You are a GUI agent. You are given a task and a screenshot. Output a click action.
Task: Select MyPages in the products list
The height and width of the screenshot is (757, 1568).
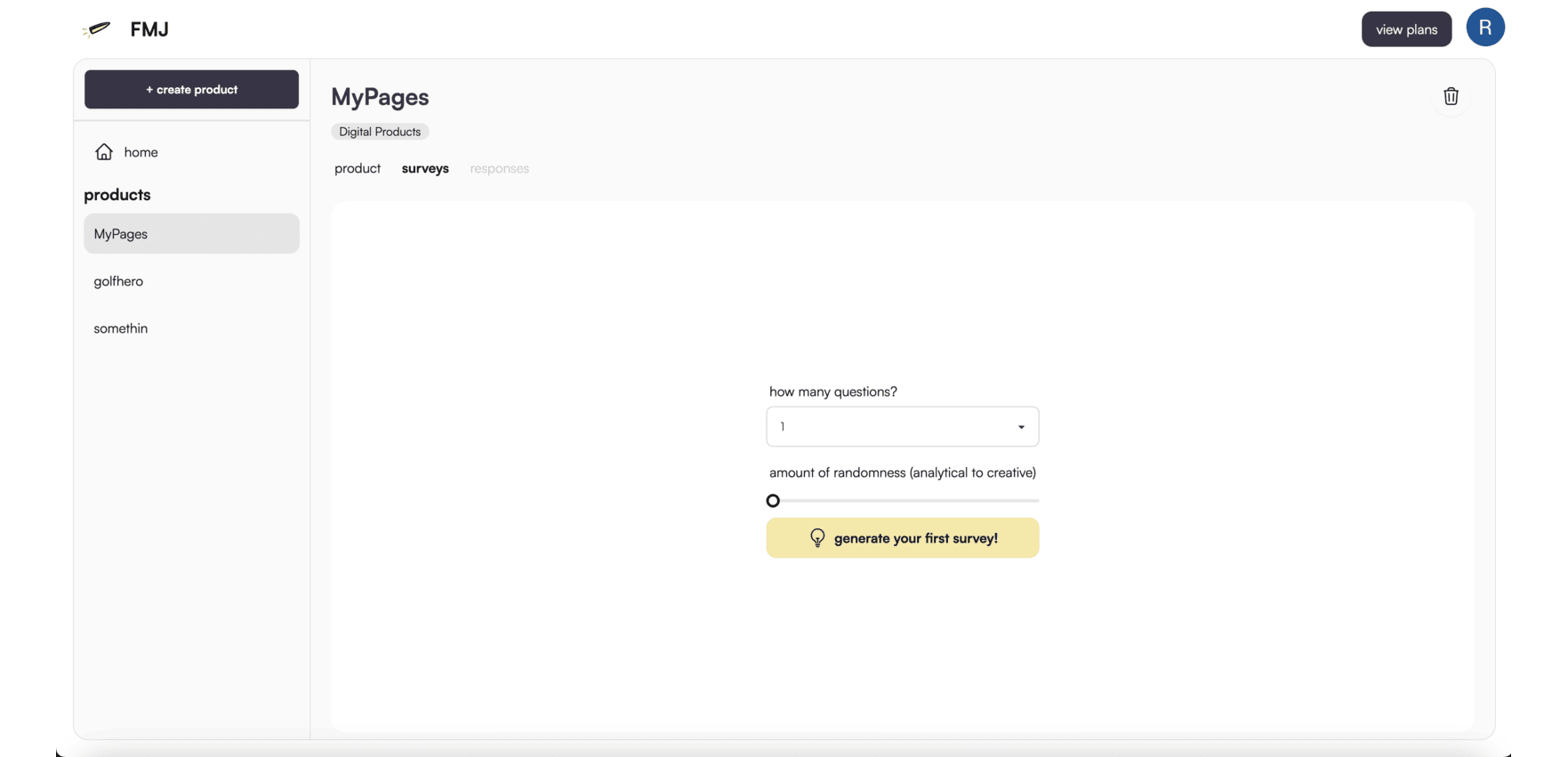191,234
